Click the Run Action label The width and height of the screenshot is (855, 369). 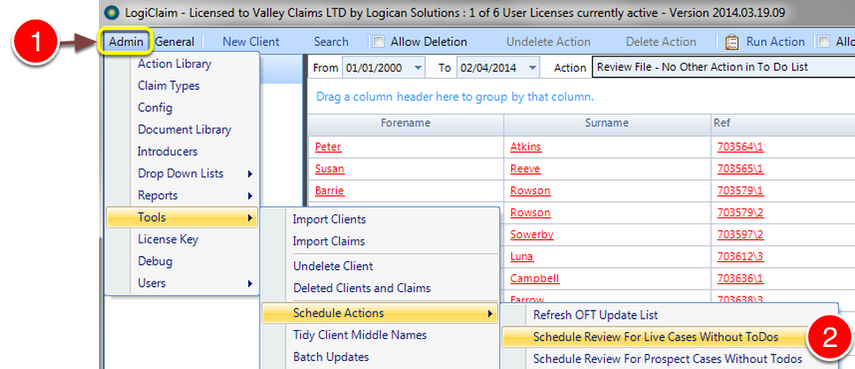[775, 42]
